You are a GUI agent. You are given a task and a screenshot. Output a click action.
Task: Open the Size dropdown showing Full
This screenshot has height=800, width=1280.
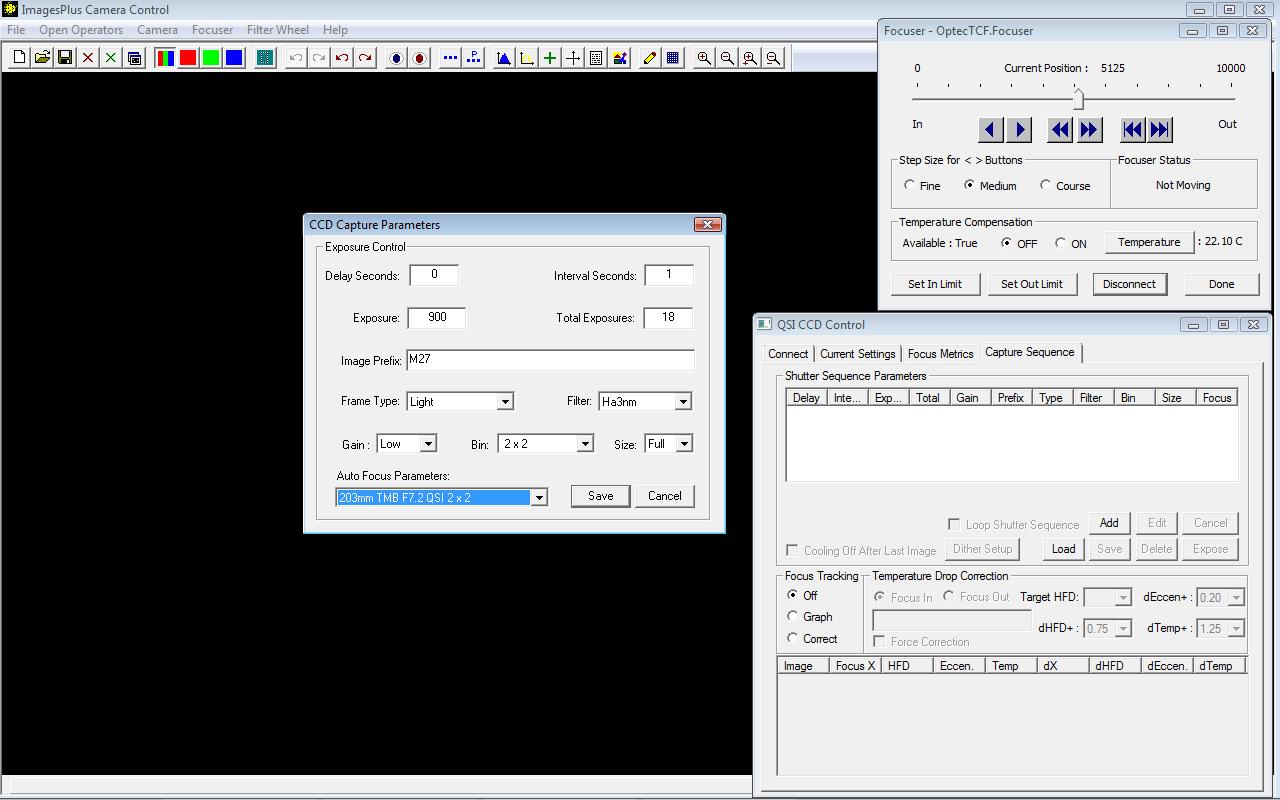(683, 444)
